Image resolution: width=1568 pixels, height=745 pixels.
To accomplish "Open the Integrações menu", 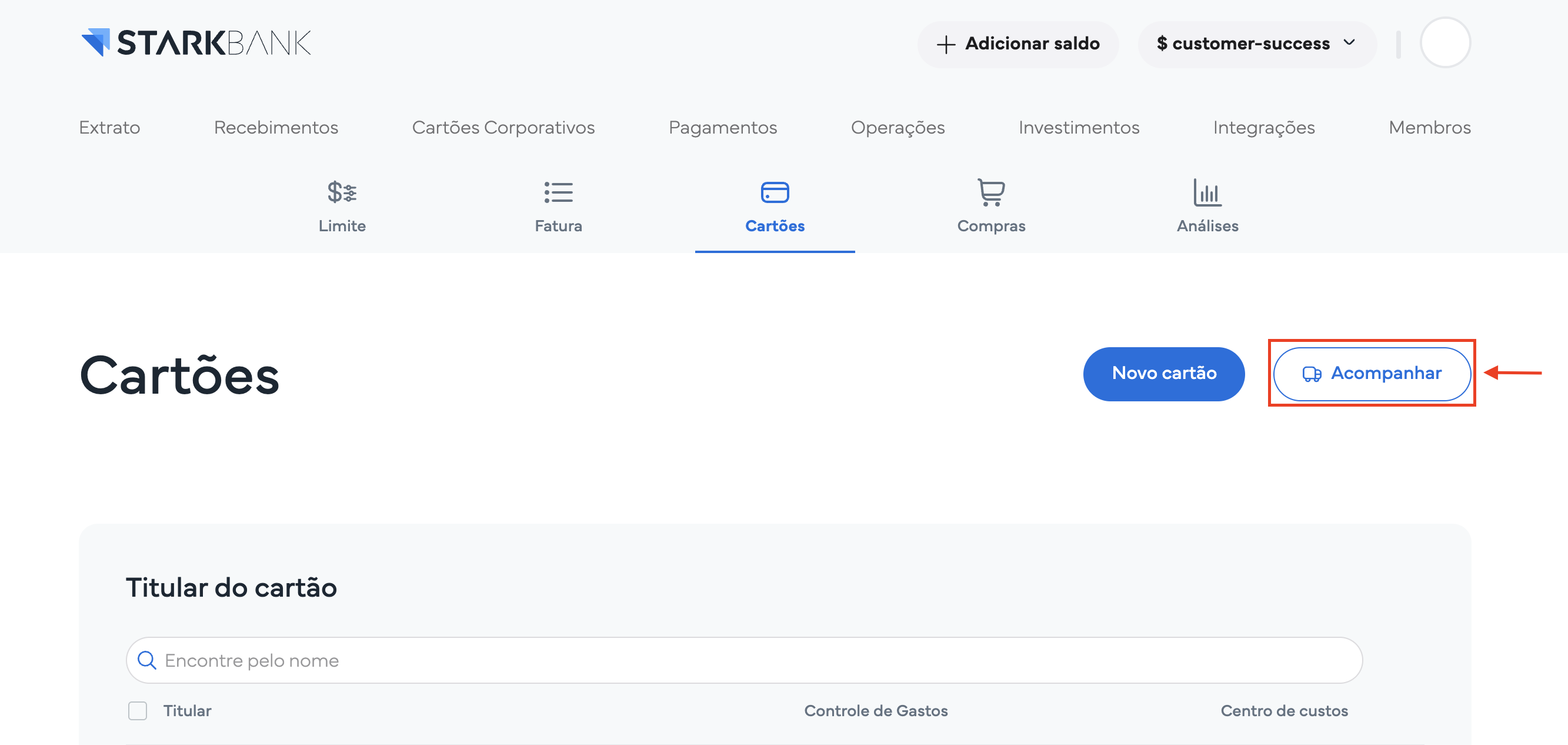I will 1264,127.
